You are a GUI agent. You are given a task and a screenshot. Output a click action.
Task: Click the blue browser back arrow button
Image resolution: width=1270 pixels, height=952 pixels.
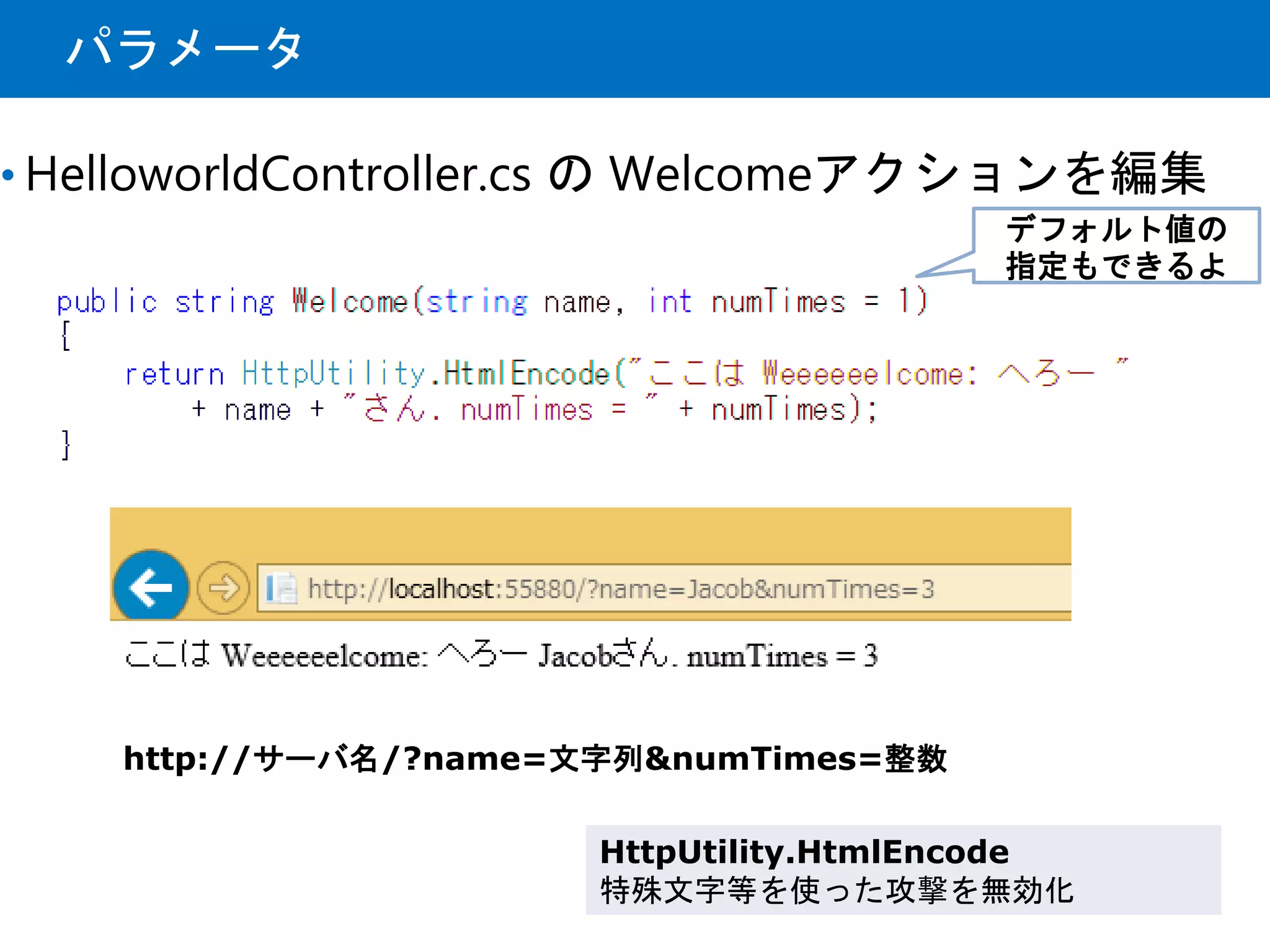pyautogui.click(x=151, y=586)
